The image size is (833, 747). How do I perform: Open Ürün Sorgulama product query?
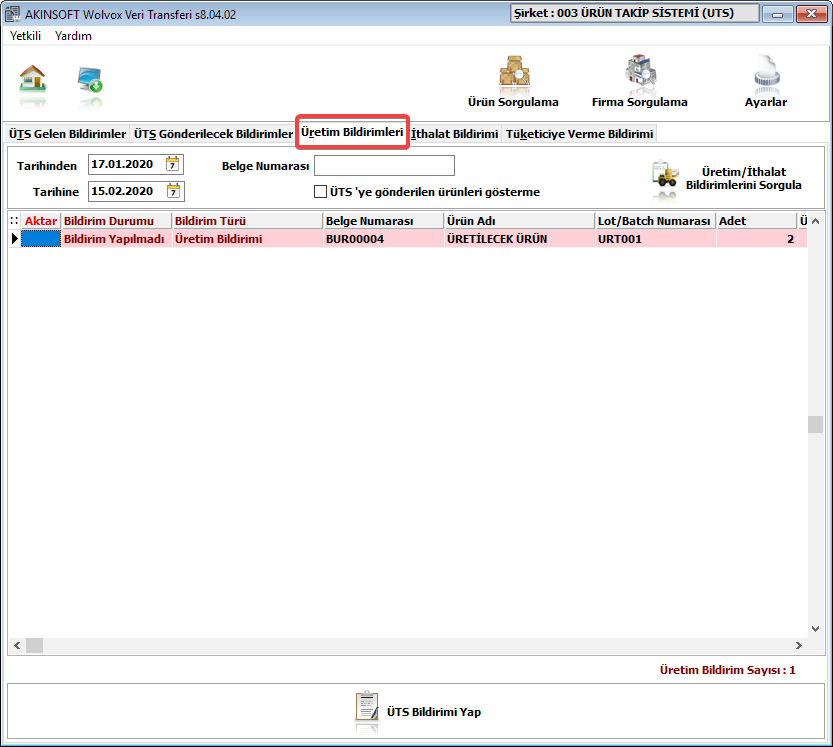pos(513,82)
